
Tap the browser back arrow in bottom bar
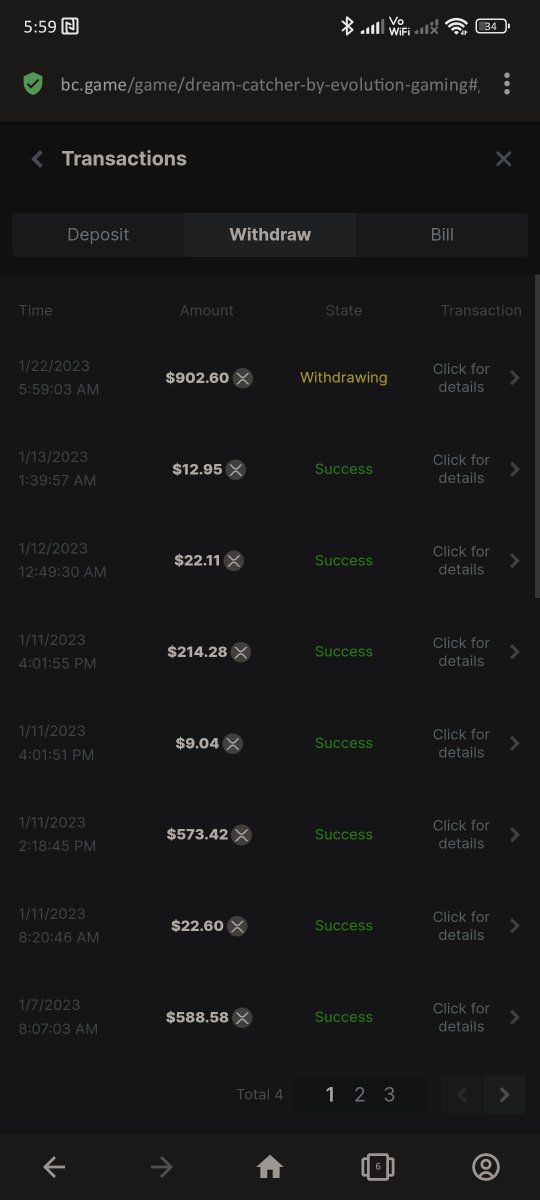tap(54, 1166)
